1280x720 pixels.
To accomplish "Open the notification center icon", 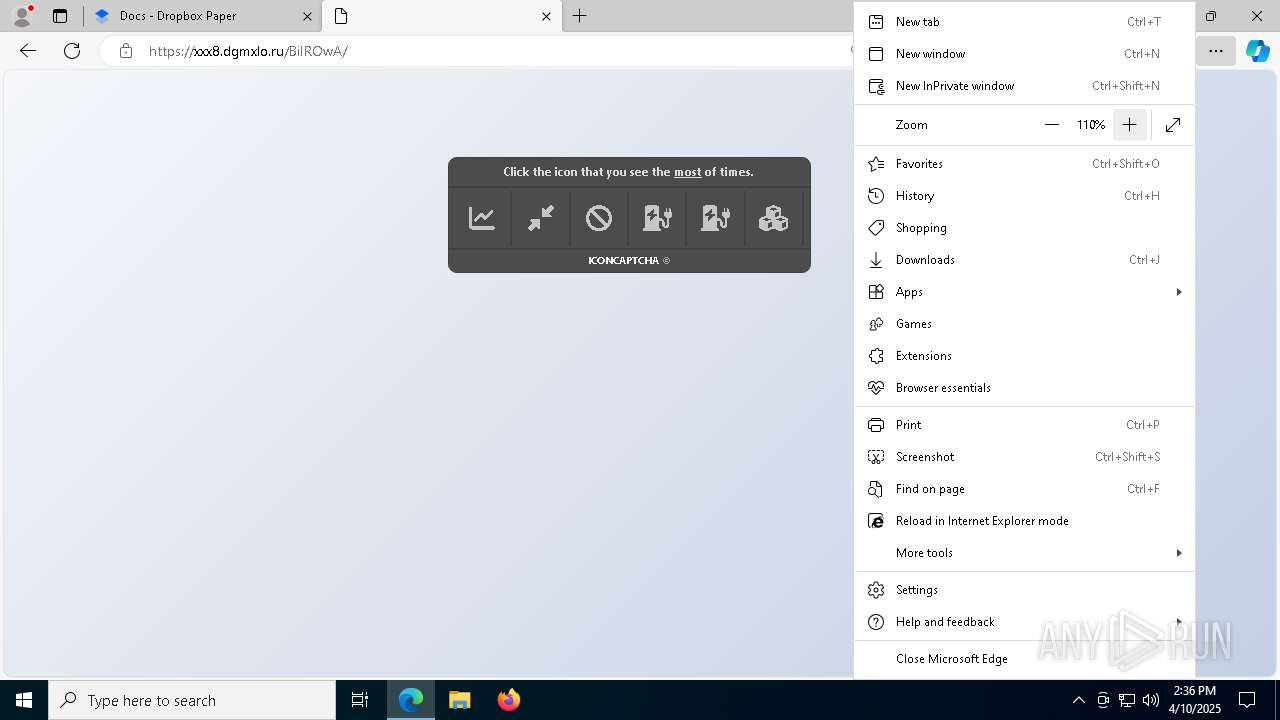I will coord(1248,700).
